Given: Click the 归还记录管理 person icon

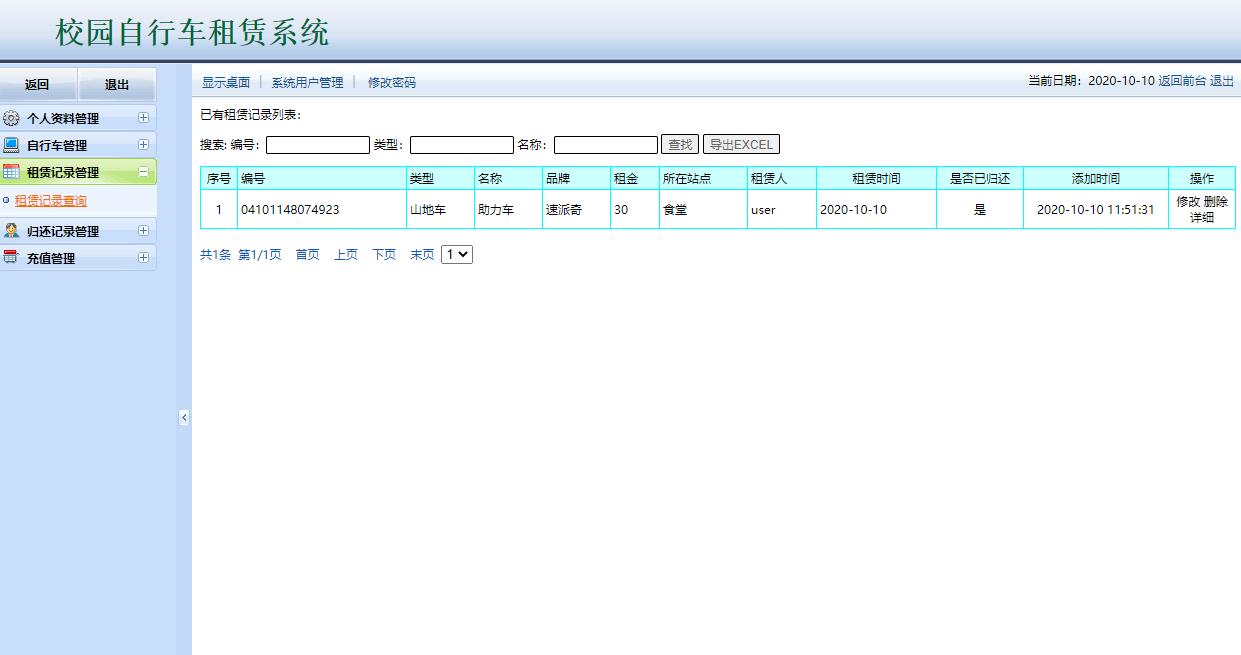Looking at the screenshot, I should tap(13, 231).
